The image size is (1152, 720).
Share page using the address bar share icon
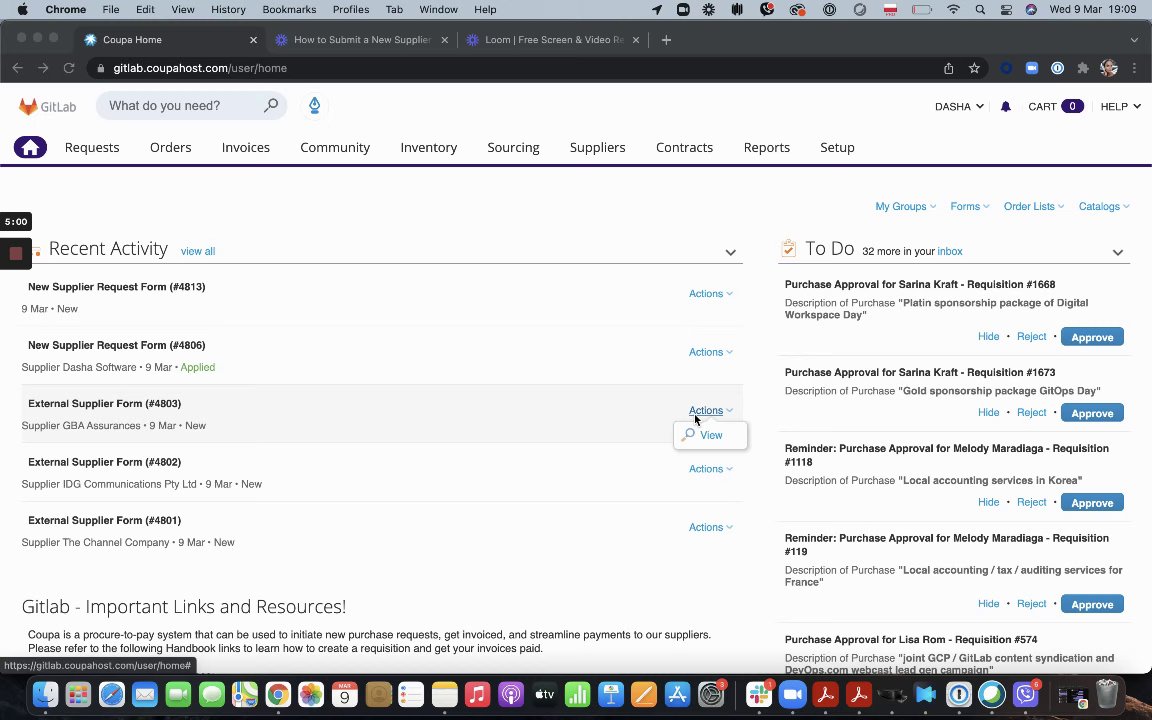[x=948, y=68]
